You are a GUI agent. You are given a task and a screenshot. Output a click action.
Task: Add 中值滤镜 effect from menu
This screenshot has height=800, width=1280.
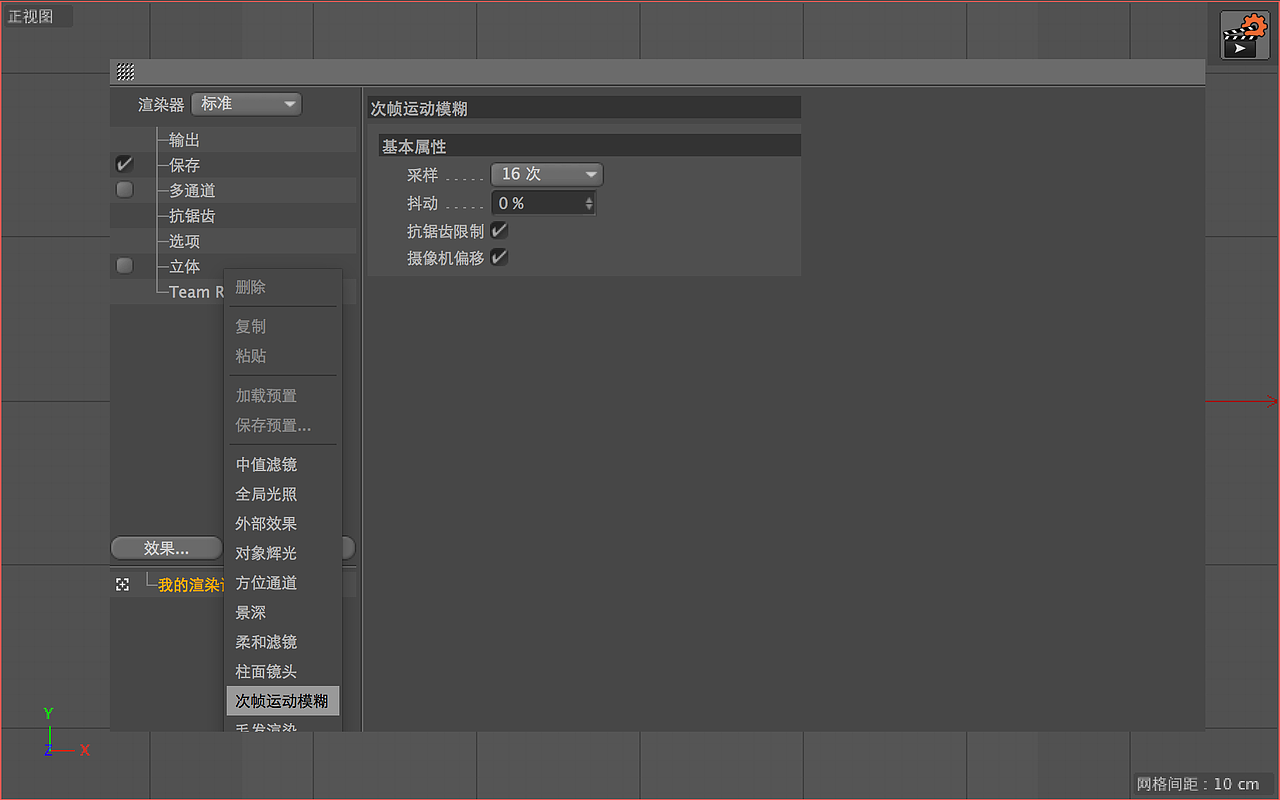[x=266, y=465]
